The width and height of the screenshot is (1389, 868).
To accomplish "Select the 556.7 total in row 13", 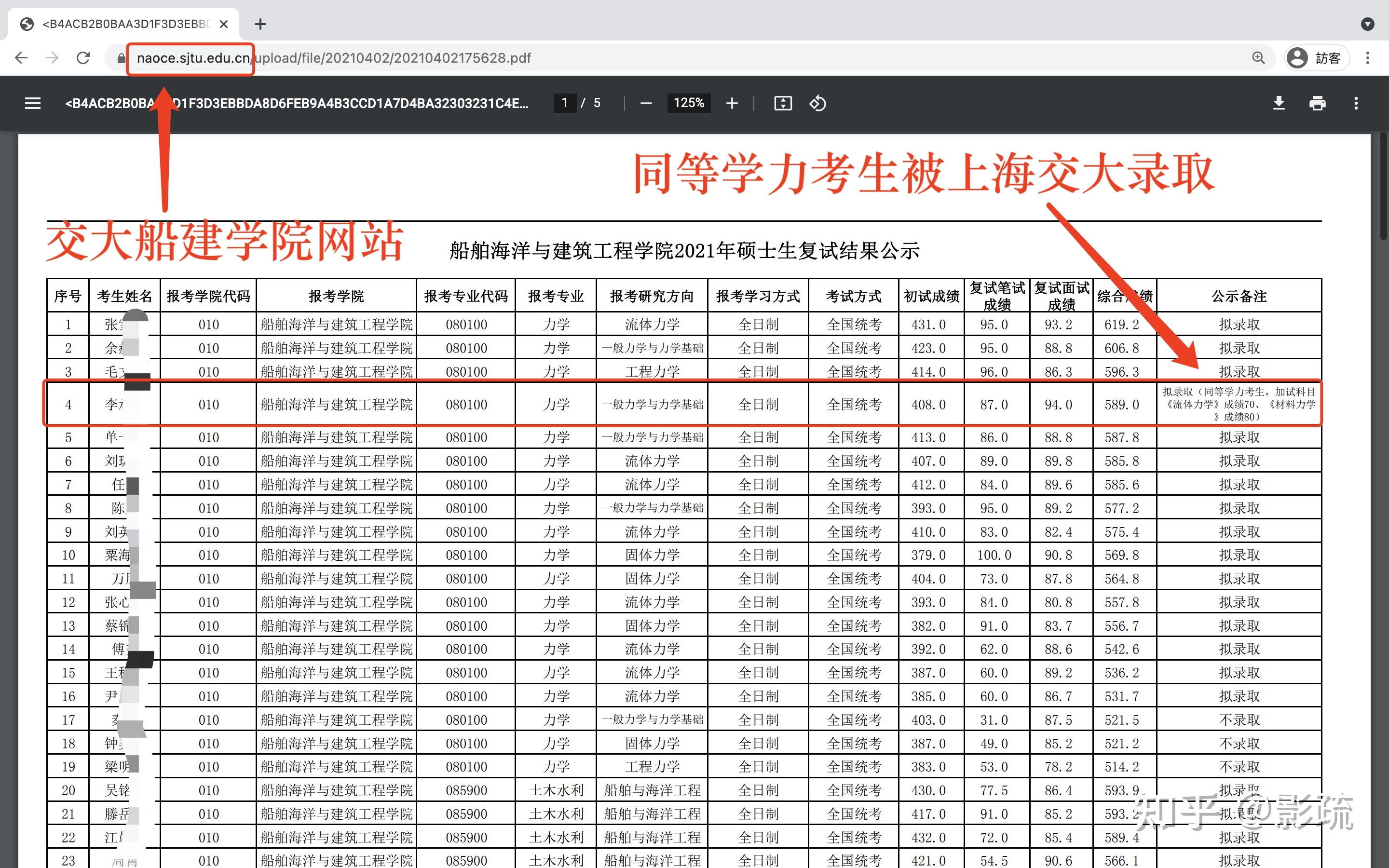I will coord(1122,626).
